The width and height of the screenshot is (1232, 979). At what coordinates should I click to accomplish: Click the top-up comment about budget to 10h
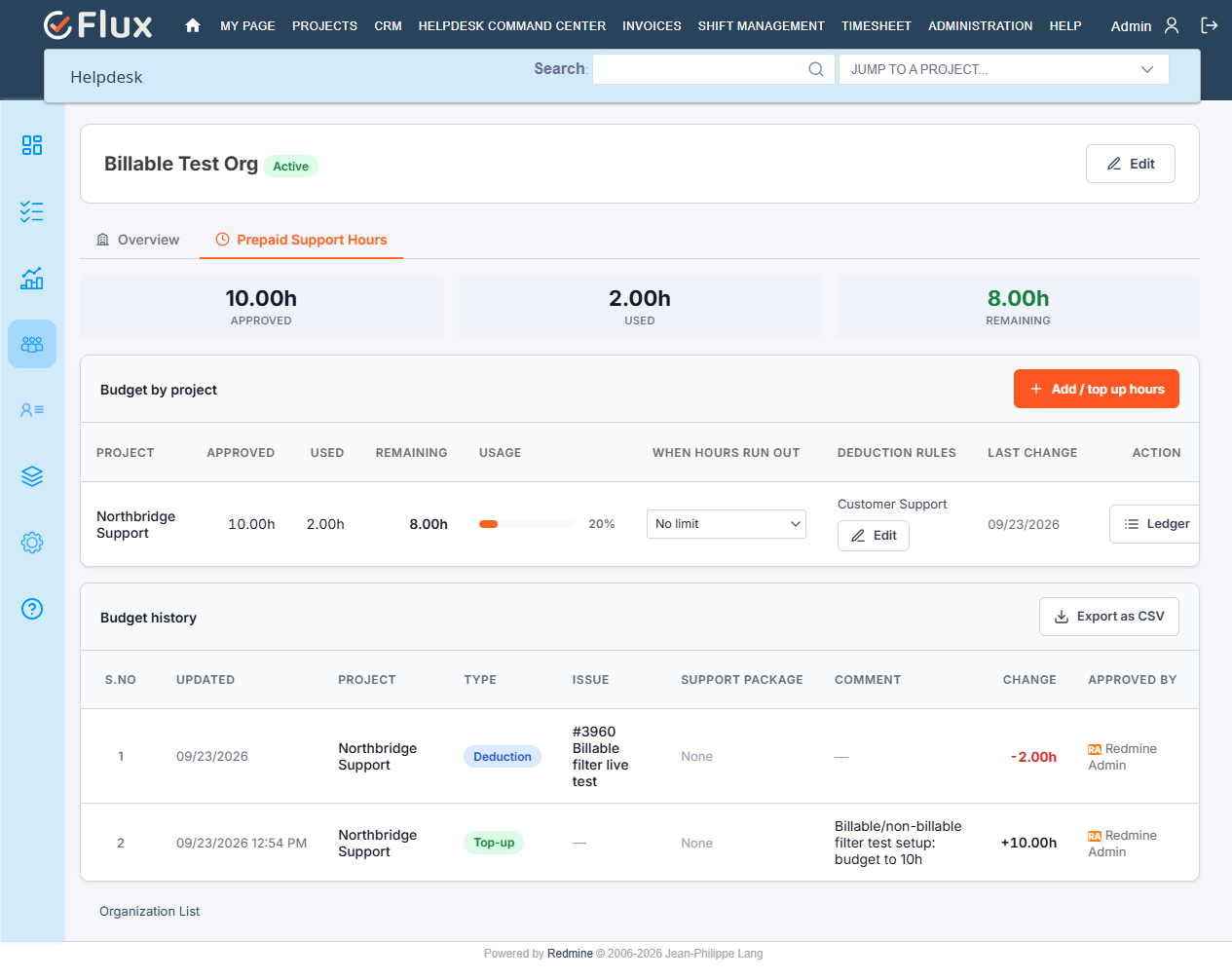point(898,843)
